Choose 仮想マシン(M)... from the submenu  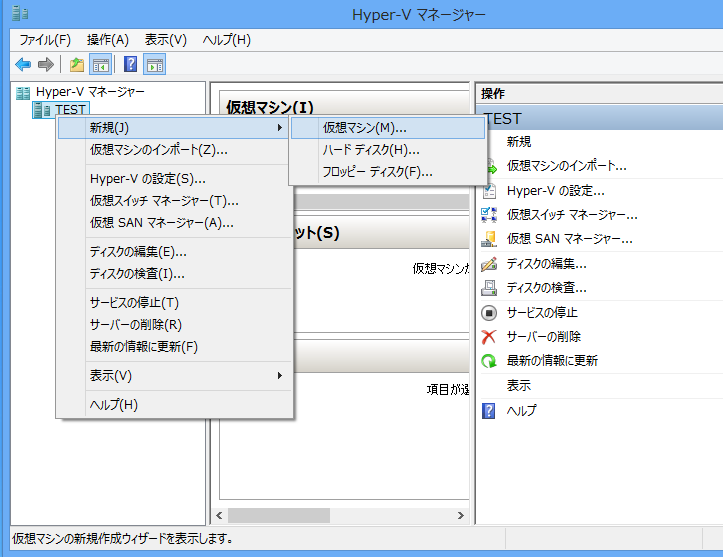(x=388, y=128)
